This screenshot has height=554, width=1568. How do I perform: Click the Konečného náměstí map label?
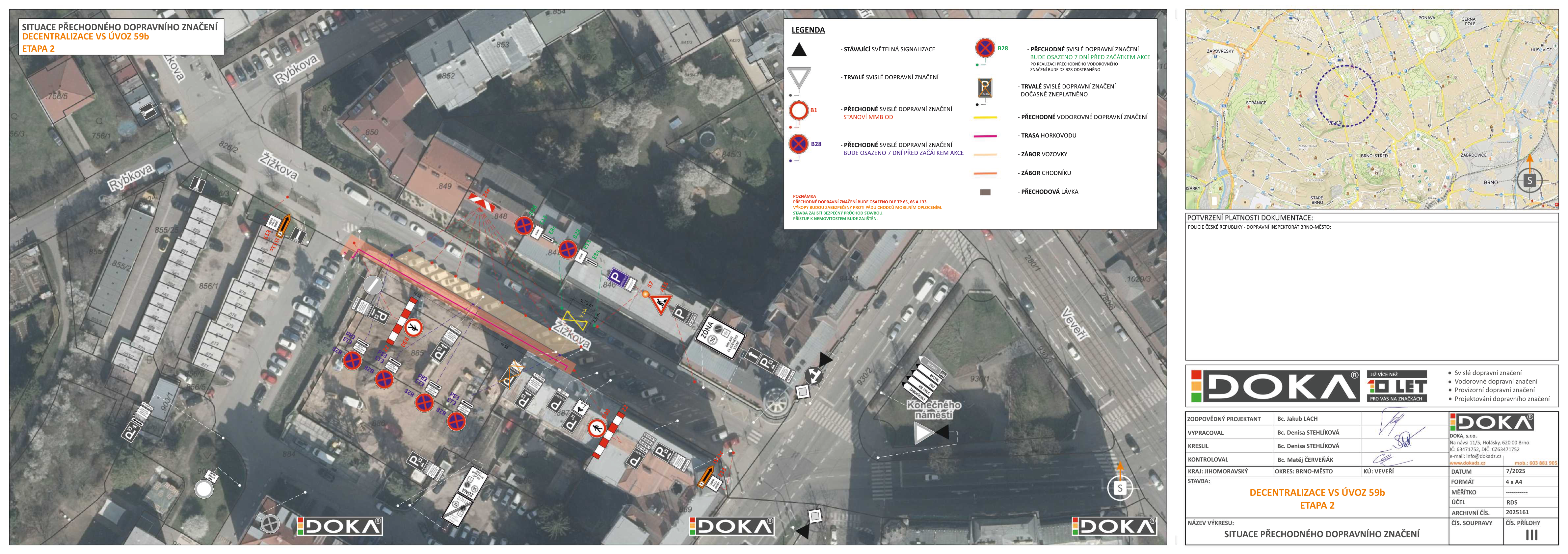pos(933,409)
